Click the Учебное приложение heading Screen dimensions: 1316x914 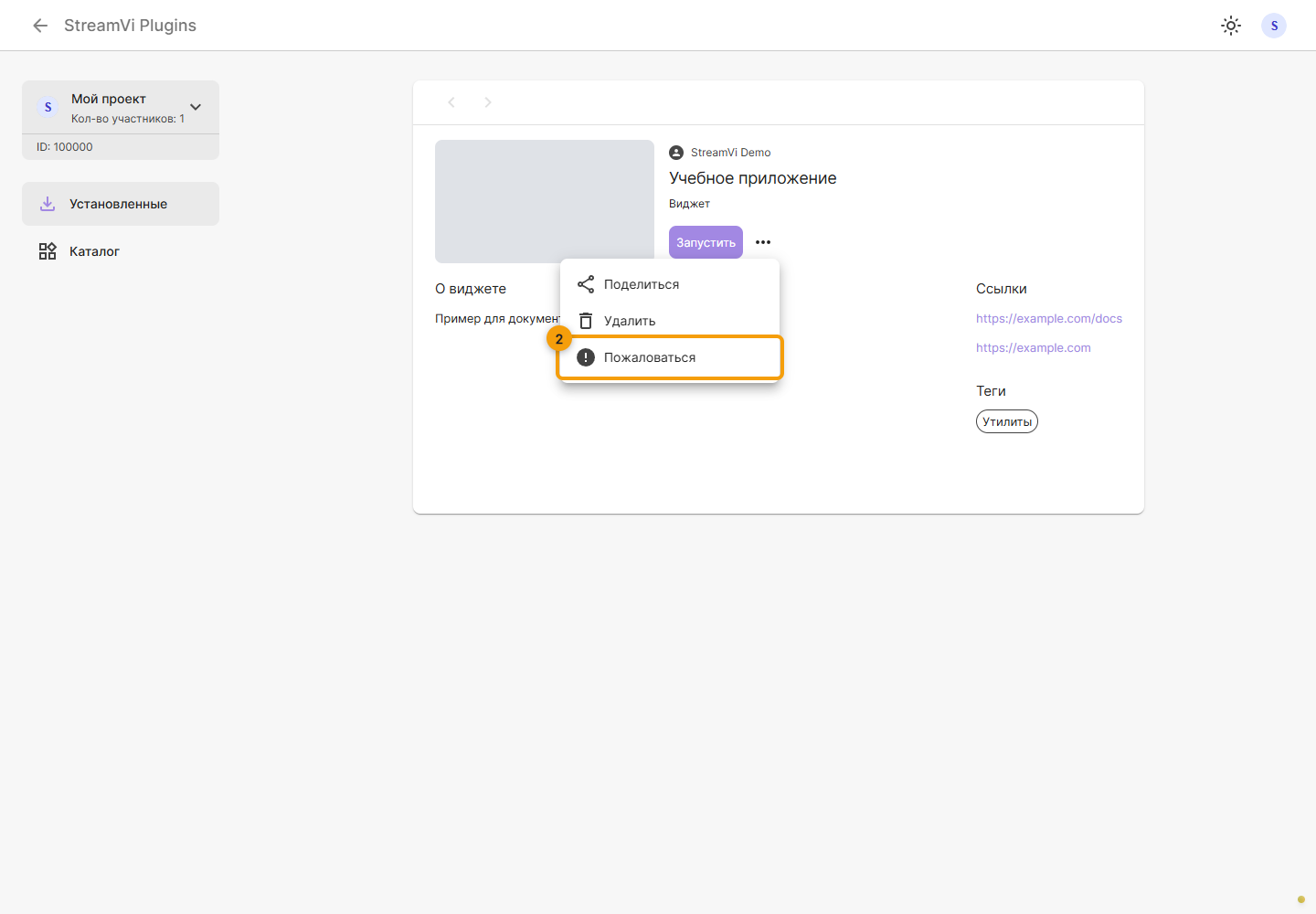click(x=753, y=178)
